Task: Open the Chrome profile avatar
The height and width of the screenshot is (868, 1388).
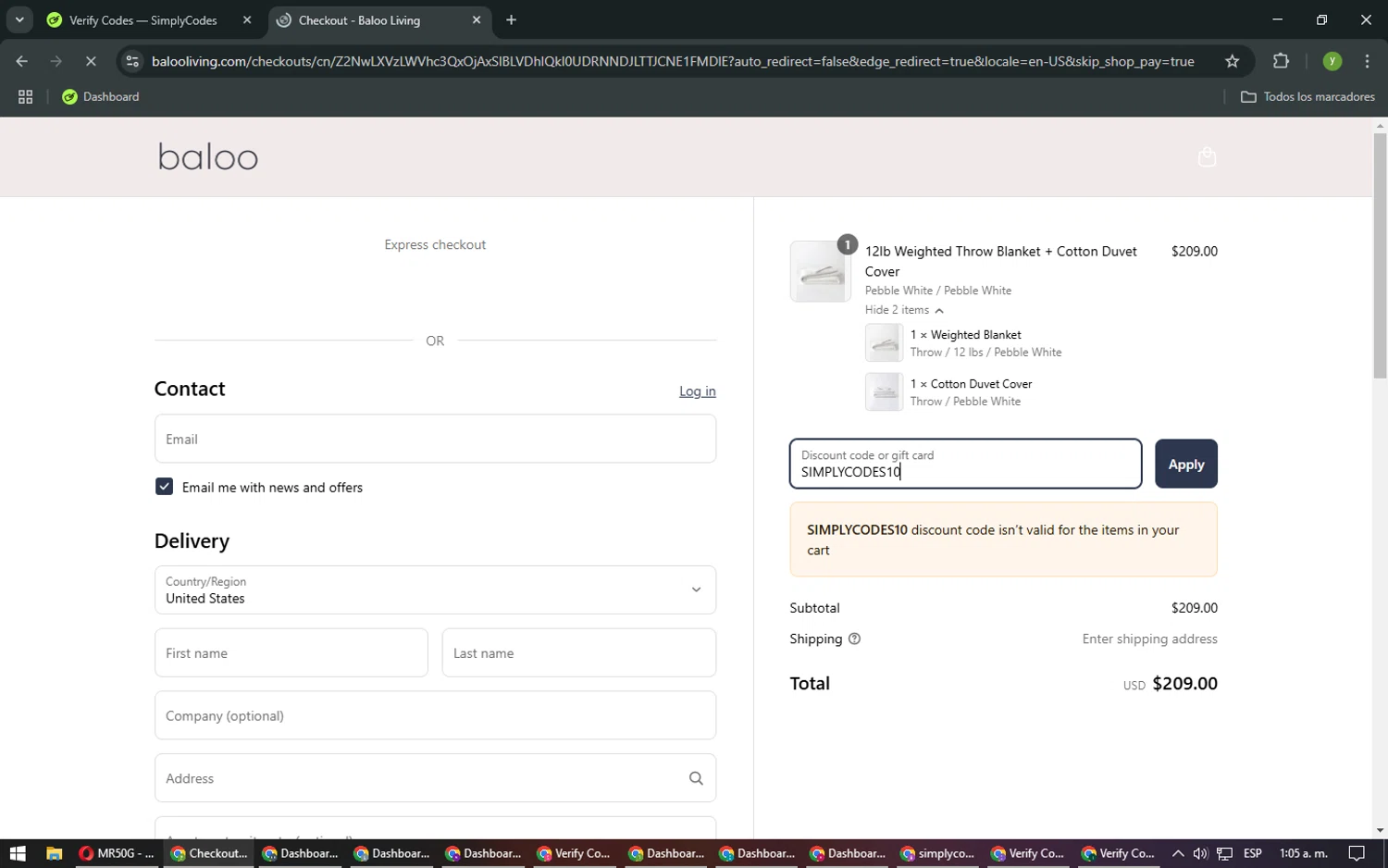Action: click(x=1332, y=61)
